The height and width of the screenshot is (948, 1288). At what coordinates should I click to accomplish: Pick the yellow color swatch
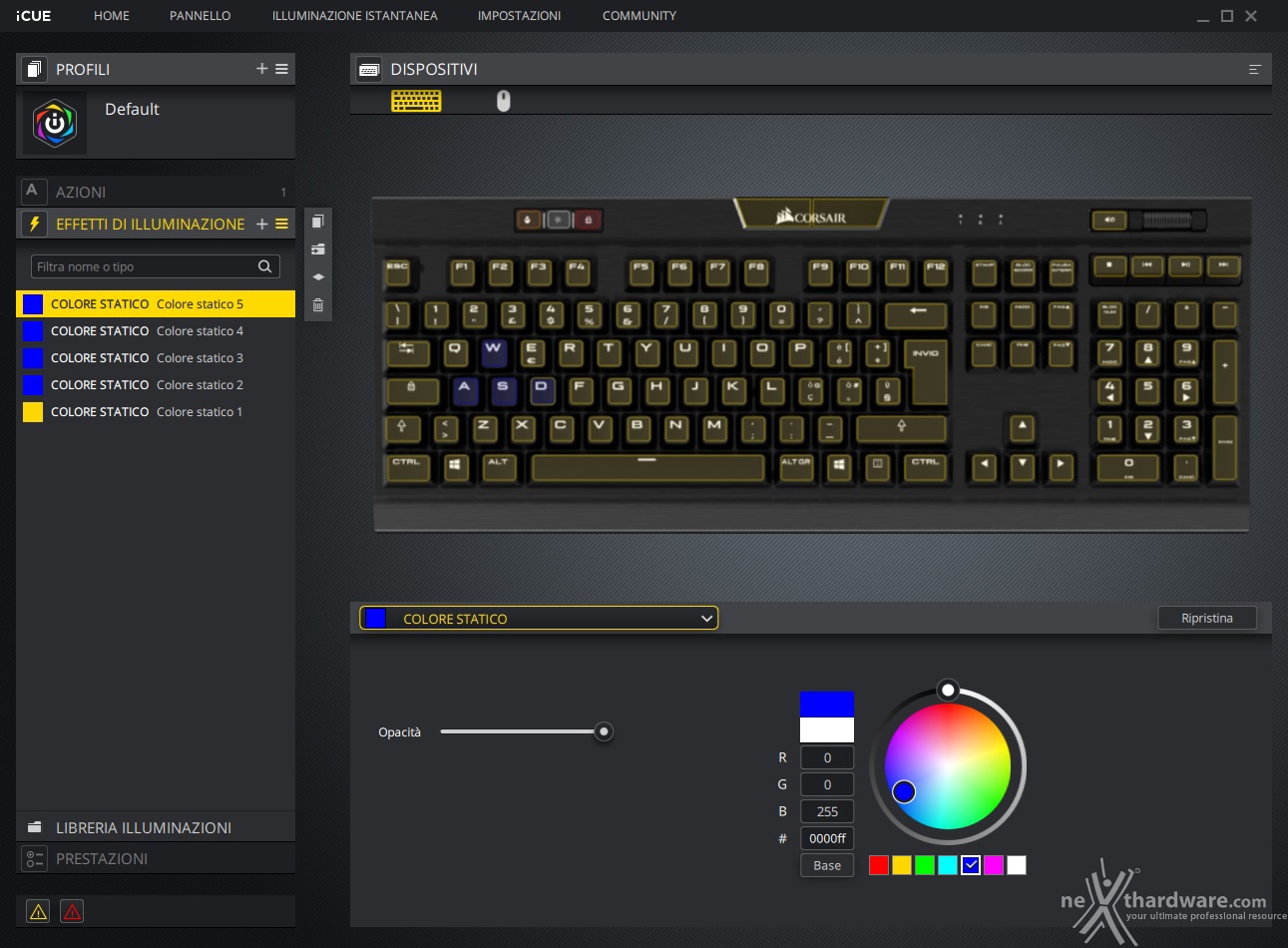tap(902, 865)
